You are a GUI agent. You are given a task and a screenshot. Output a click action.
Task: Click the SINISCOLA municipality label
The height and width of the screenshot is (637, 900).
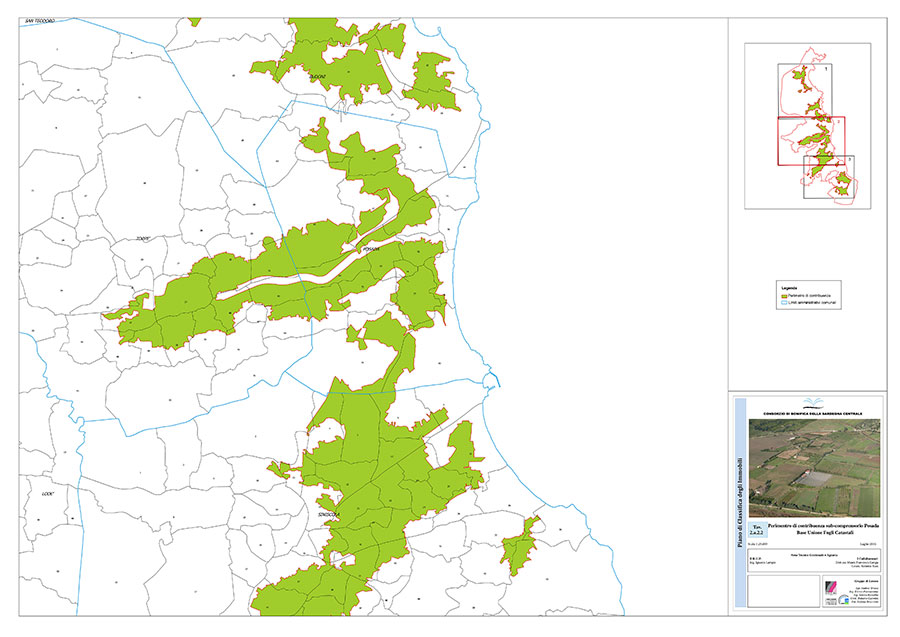tap(329, 515)
